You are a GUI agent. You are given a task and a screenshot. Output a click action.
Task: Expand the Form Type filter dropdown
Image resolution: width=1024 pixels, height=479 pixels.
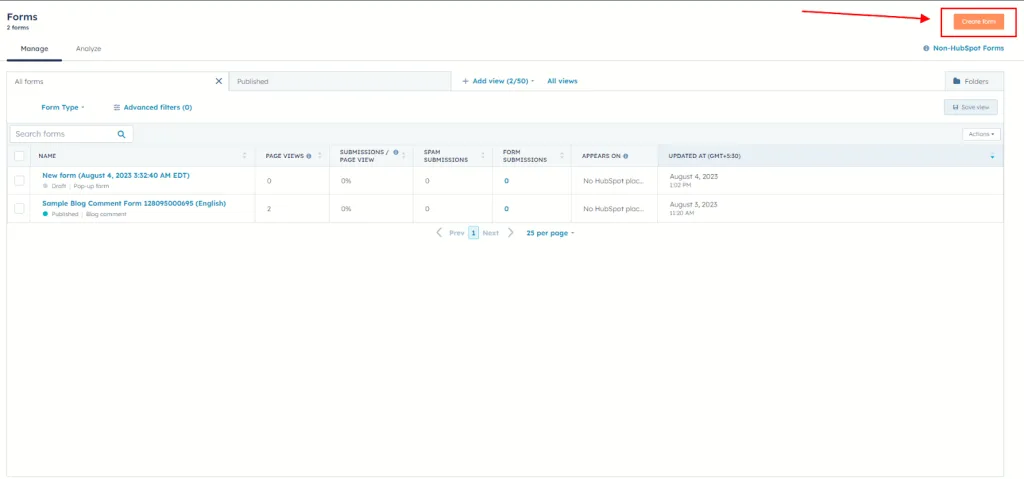[x=63, y=107]
